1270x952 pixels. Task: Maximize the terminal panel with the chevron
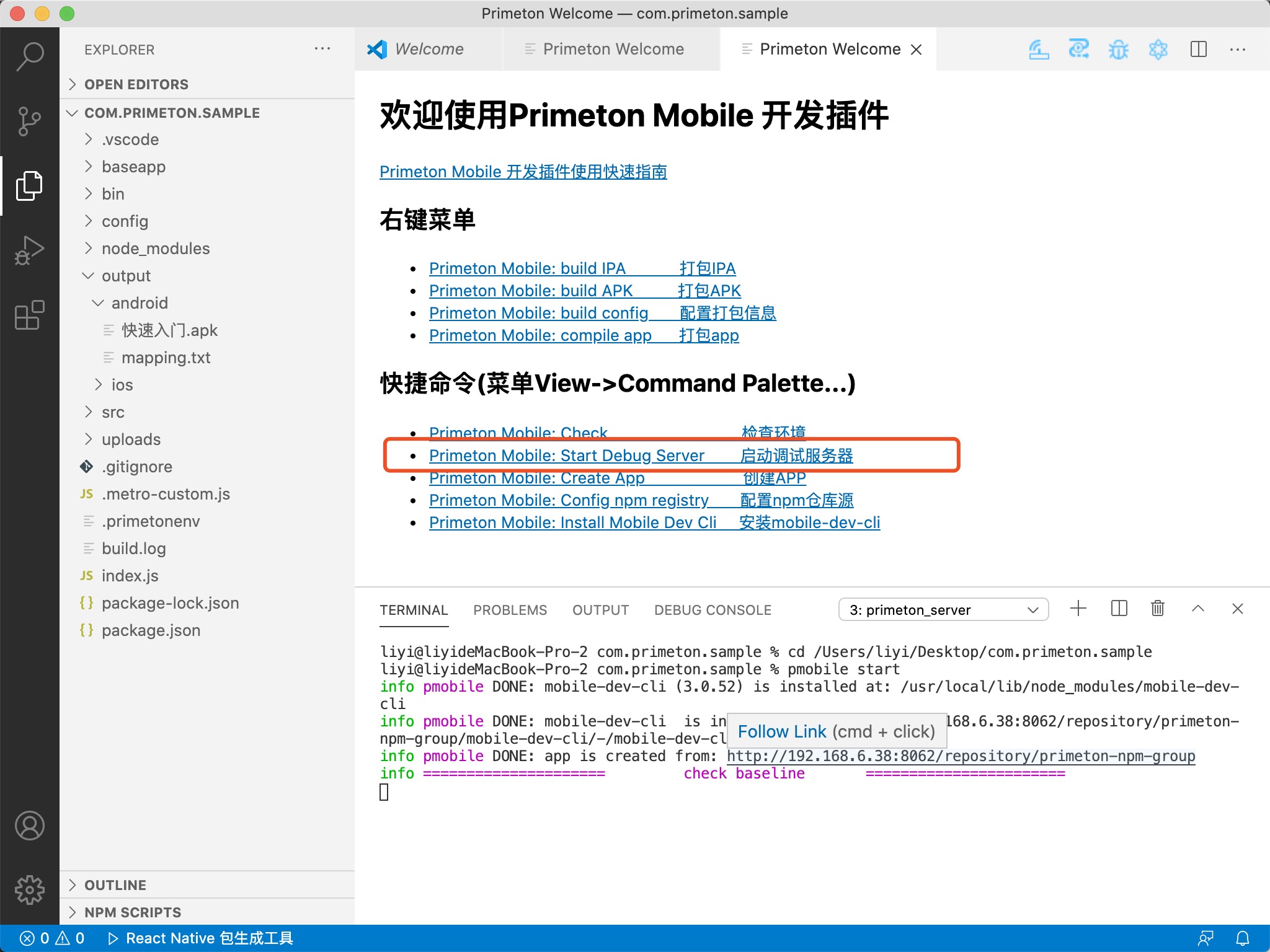pyautogui.click(x=1197, y=609)
